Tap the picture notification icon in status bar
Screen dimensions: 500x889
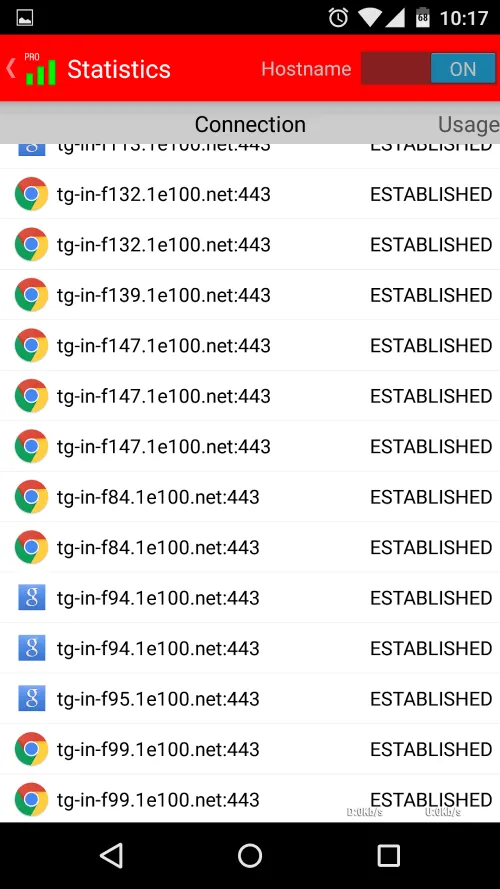point(24,18)
